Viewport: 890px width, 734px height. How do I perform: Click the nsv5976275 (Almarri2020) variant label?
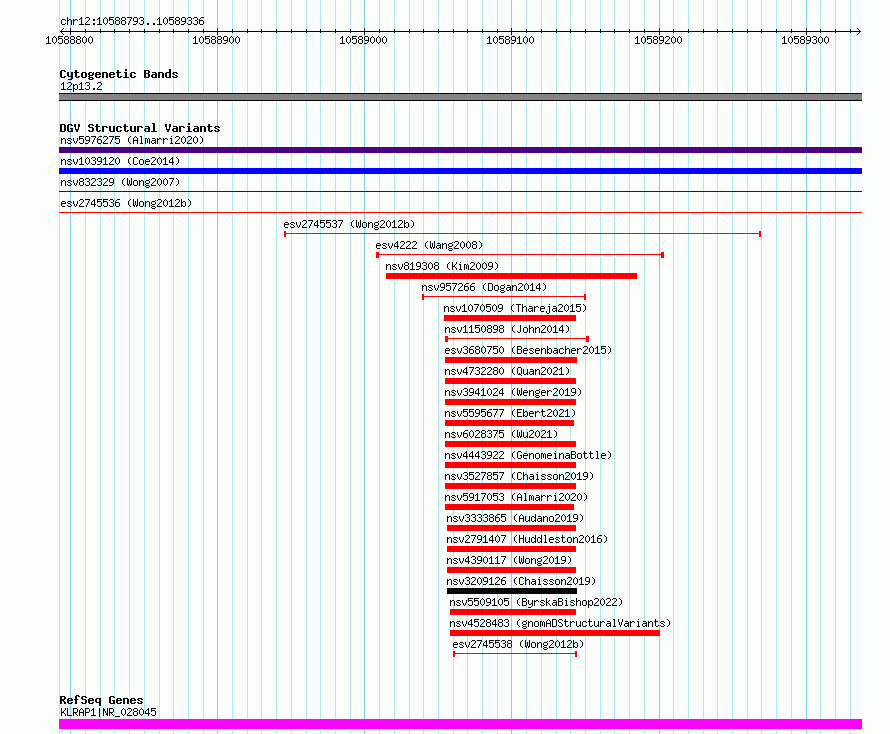pyautogui.click(x=132, y=140)
